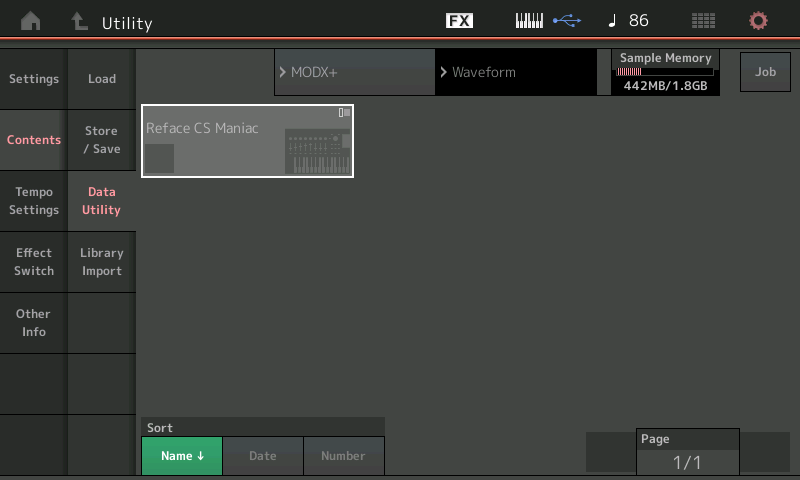Viewport: 800px width, 480px height.
Task: Switch to the Settings tab
Action: pos(34,79)
